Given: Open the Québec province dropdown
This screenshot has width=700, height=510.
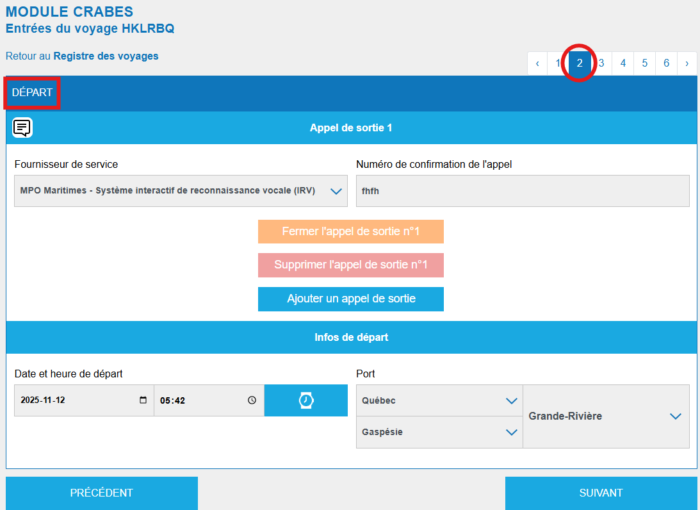Looking at the screenshot, I should tap(511, 401).
